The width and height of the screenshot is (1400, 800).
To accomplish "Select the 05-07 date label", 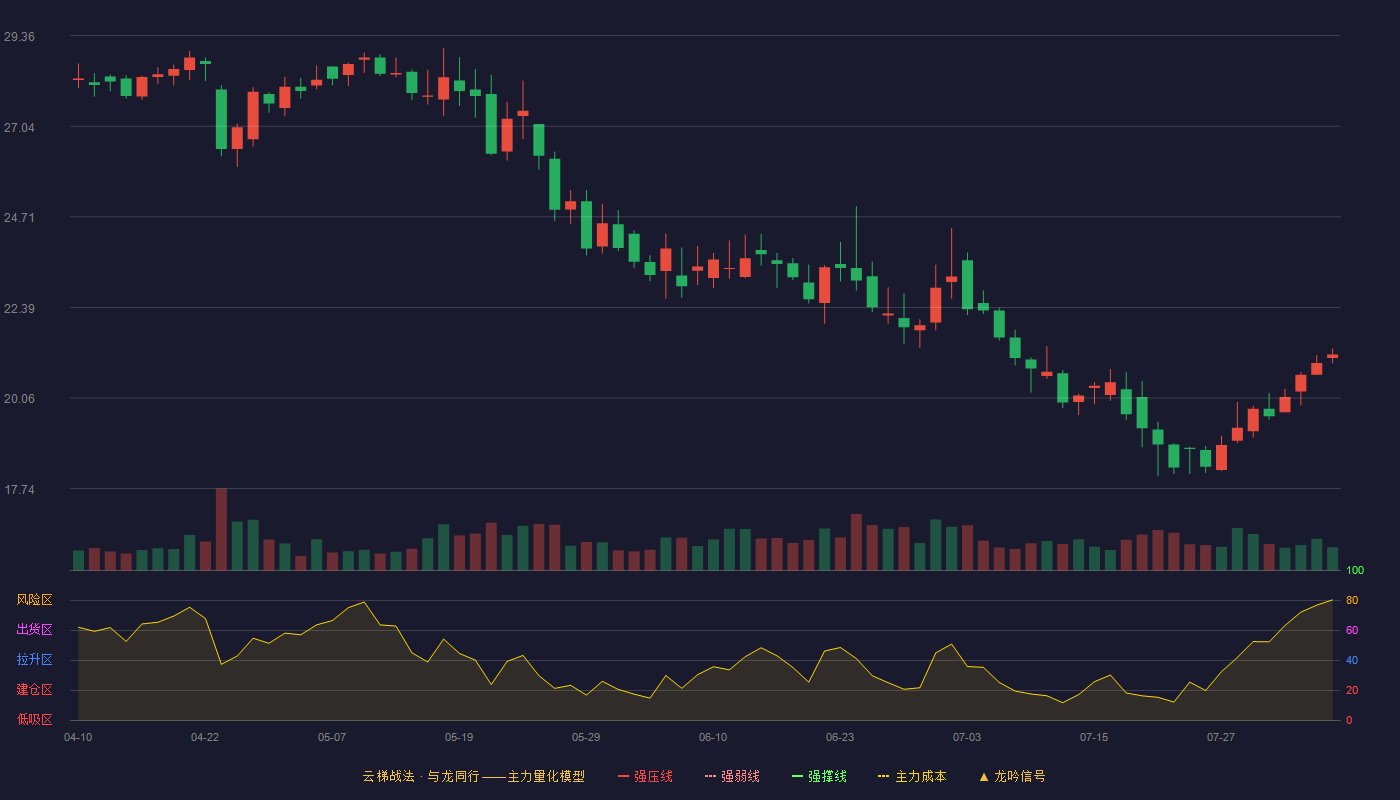I will tap(332, 737).
